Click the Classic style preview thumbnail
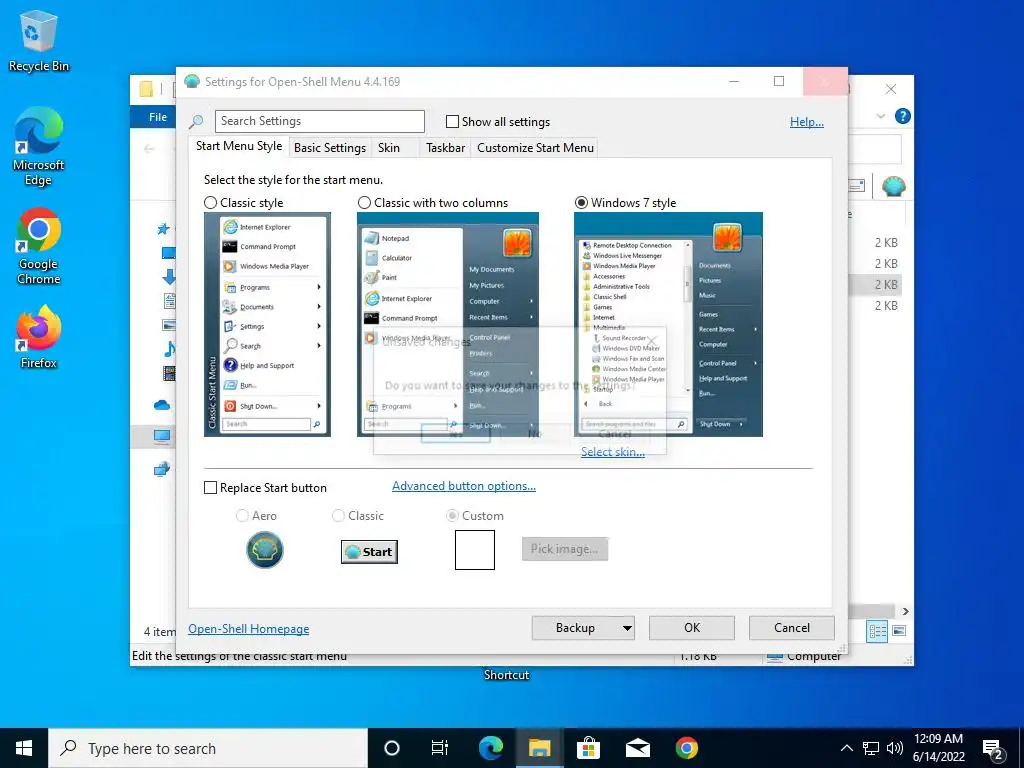Image resolution: width=1024 pixels, height=768 pixels. point(267,325)
